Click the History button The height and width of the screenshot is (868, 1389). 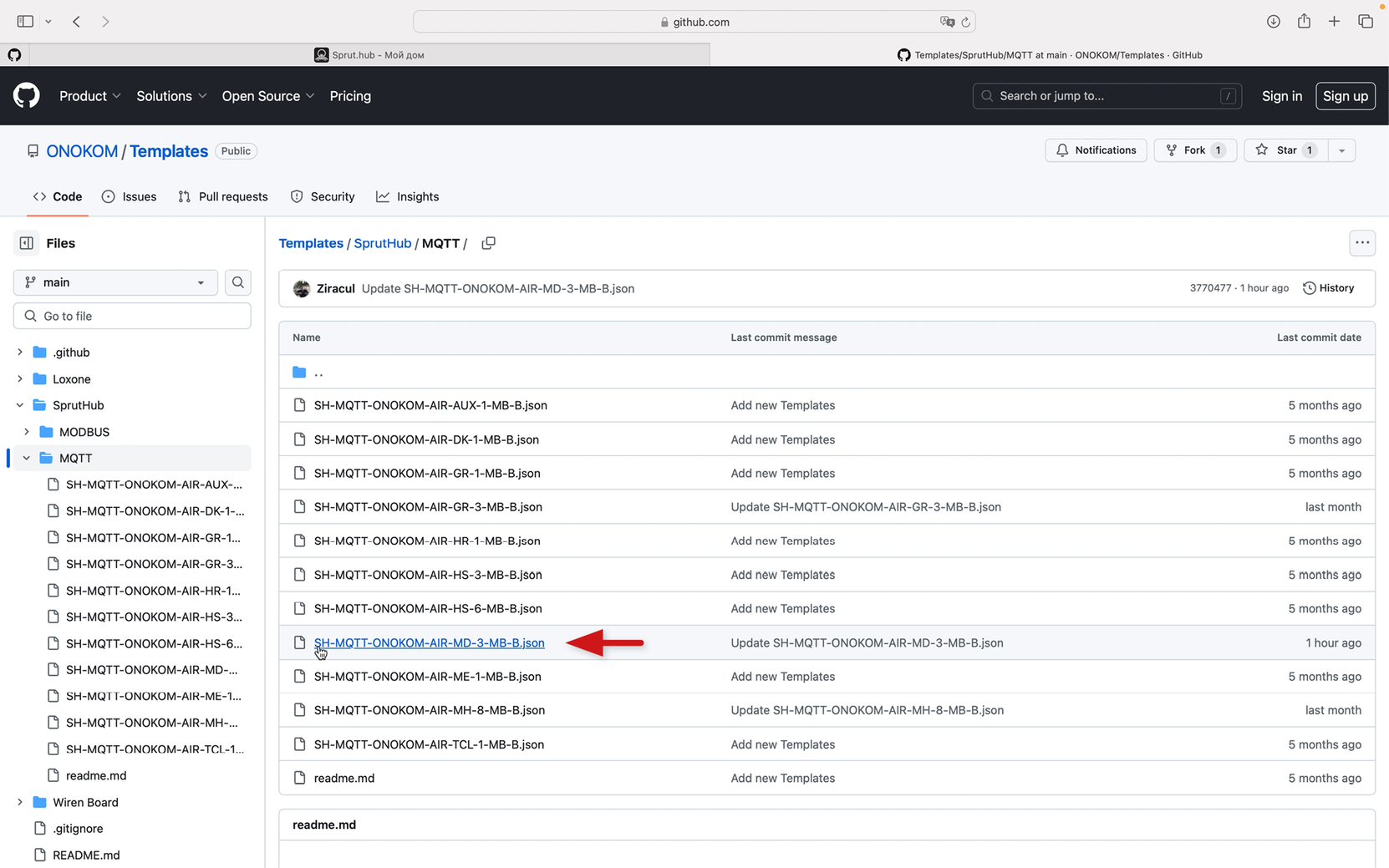[1329, 288]
